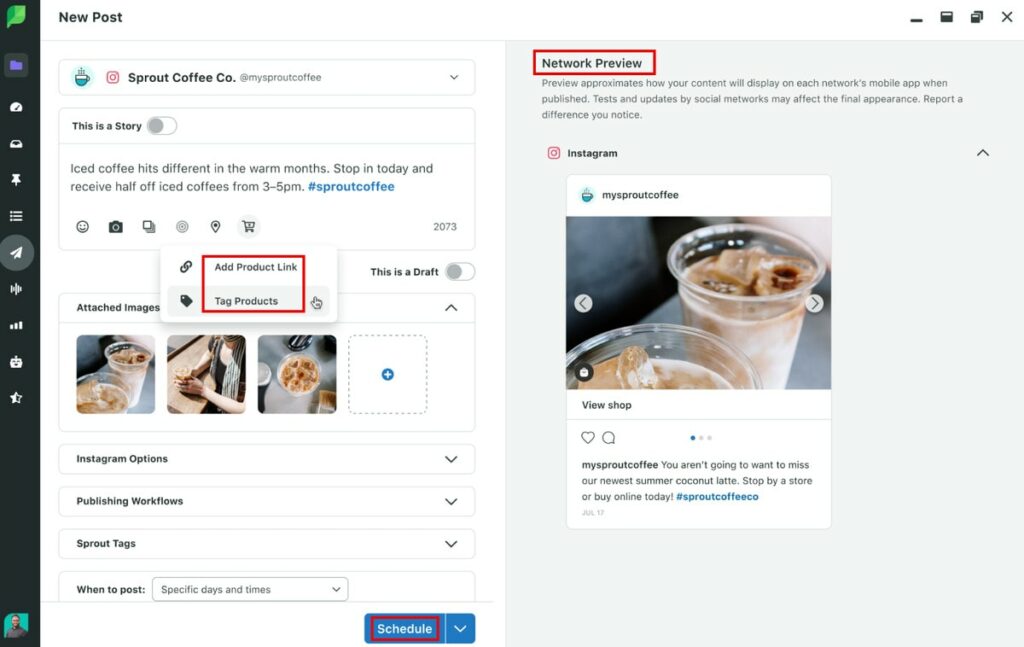Screen dimensions: 1024x647
Task: Show next image in preview carousel
Action: pyautogui.click(x=814, y=304)
